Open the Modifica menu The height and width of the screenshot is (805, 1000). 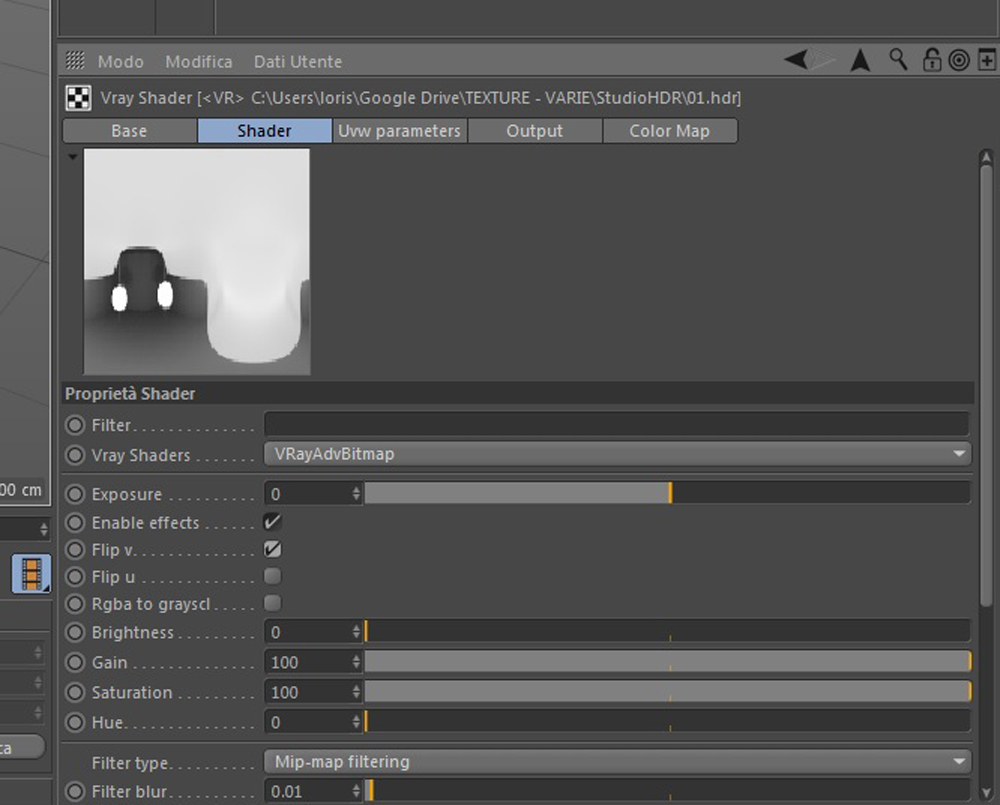[x=198, y=61]
